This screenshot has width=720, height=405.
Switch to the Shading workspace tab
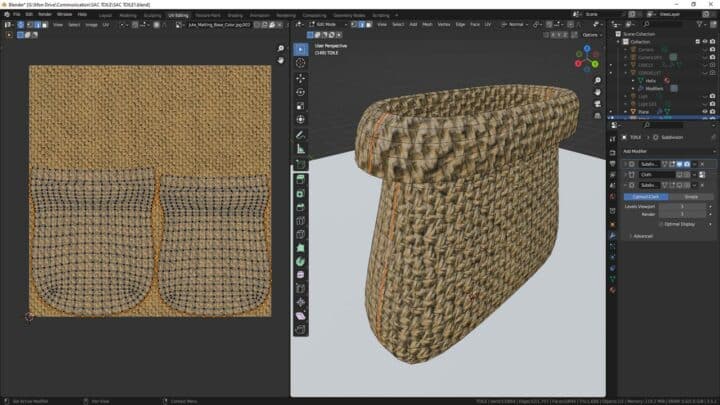point(235,15)
